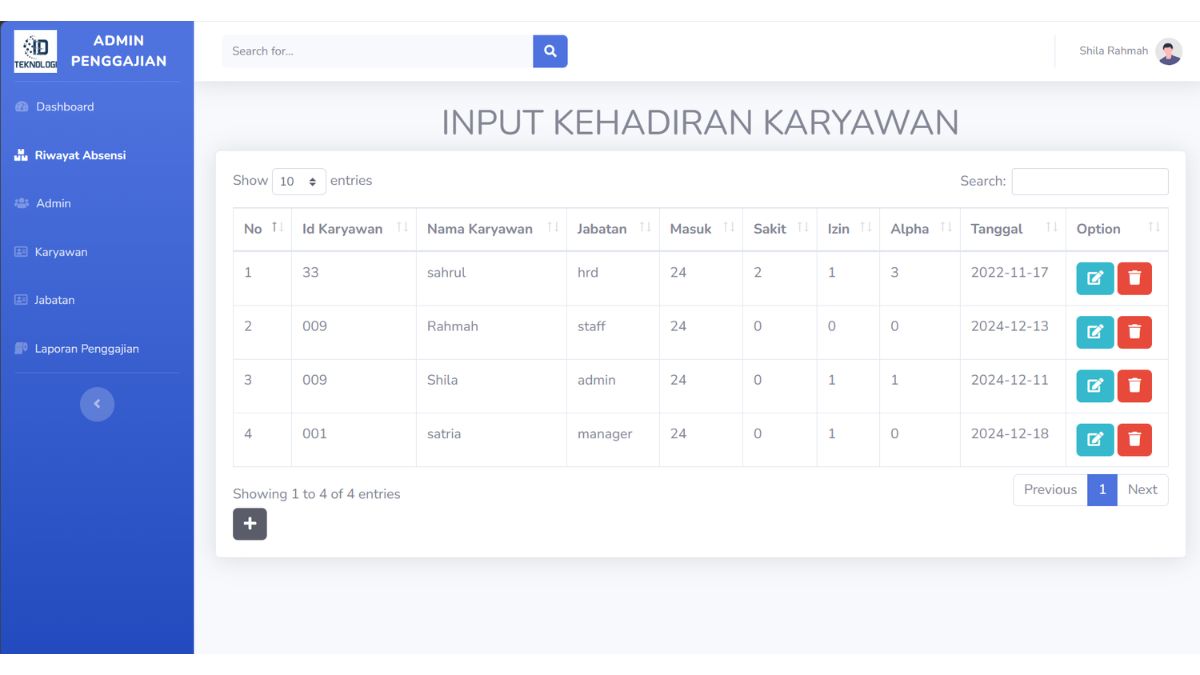Click the ID Teknologi logo
The image size is (1200, 675).
[36, 51]
